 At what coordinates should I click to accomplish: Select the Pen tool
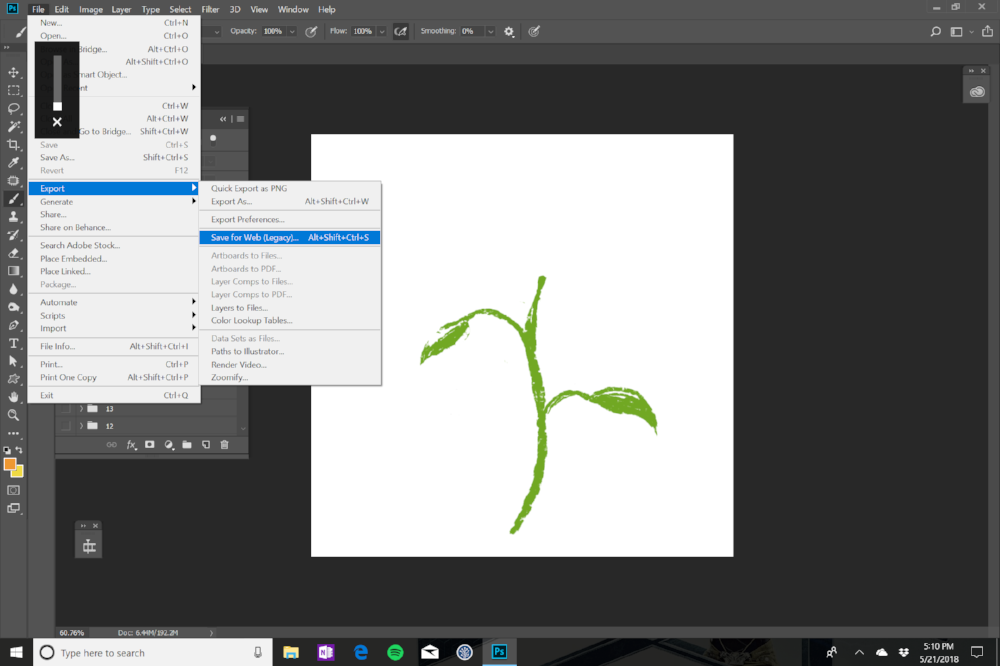click(13, 325)
